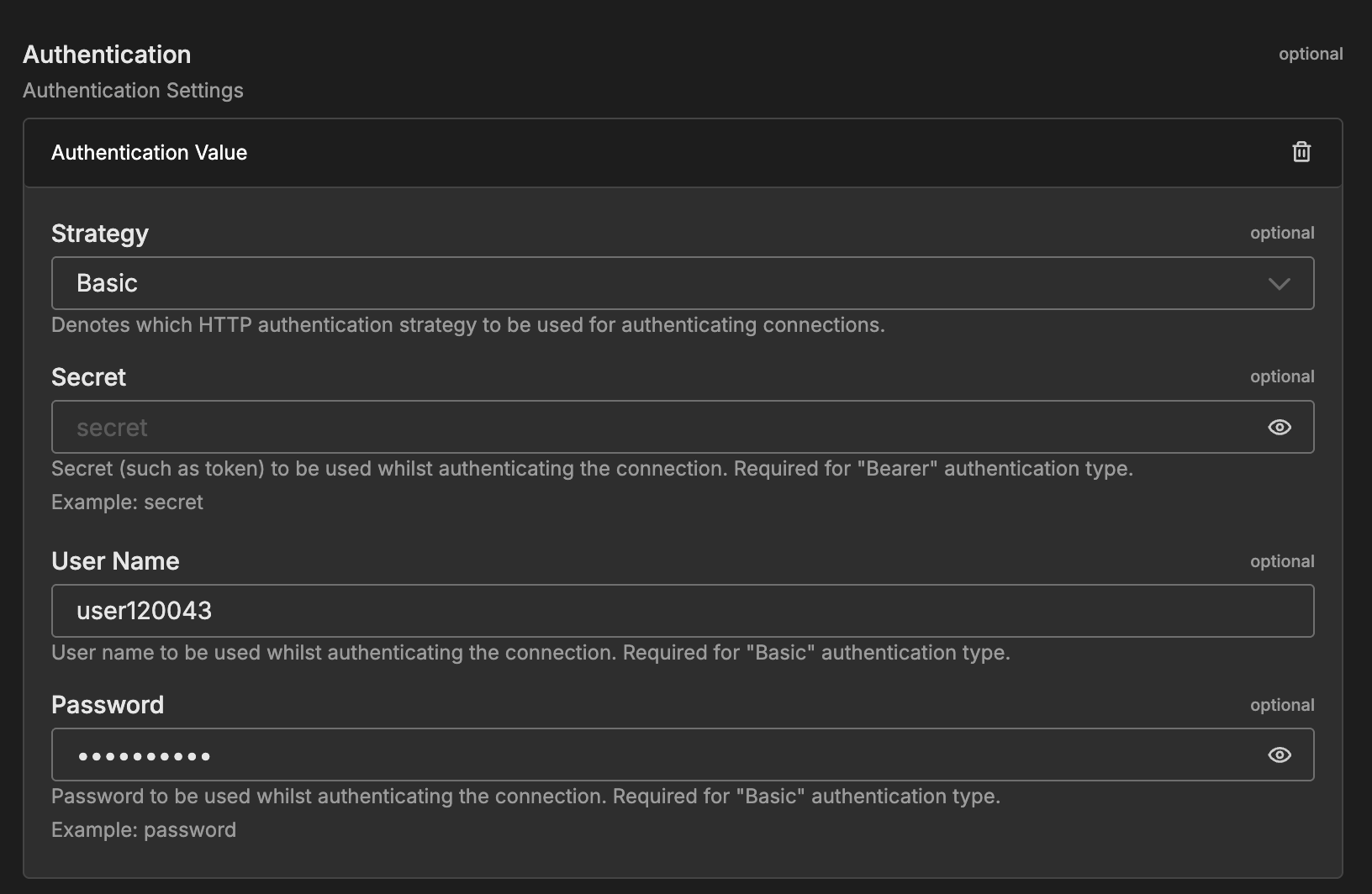Viewport: 1372px width, 894px height.
Task: Click the Authentication section heading
Action: click(x=107, y=55)
